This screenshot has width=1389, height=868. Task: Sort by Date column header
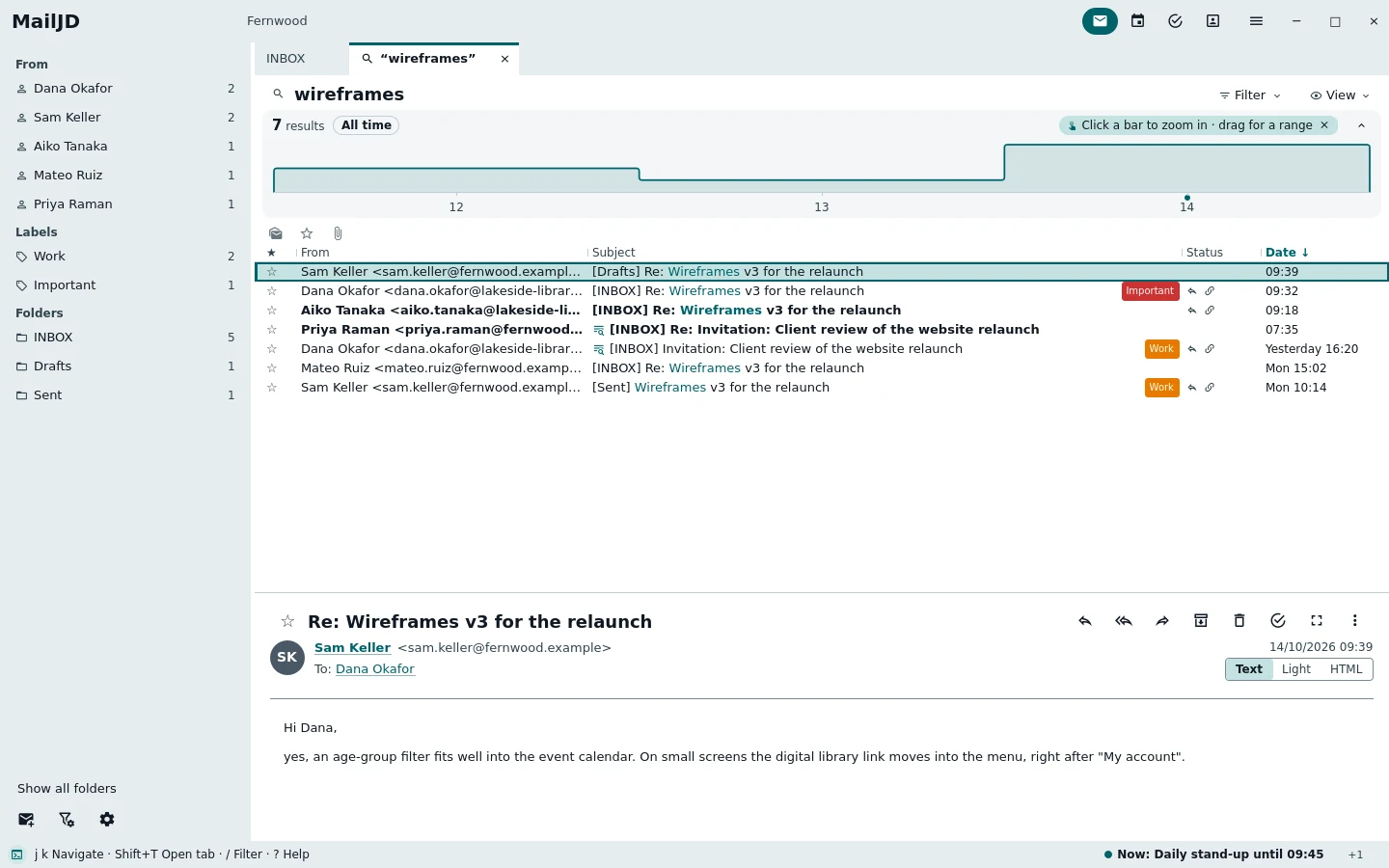tap(1287, 253)
